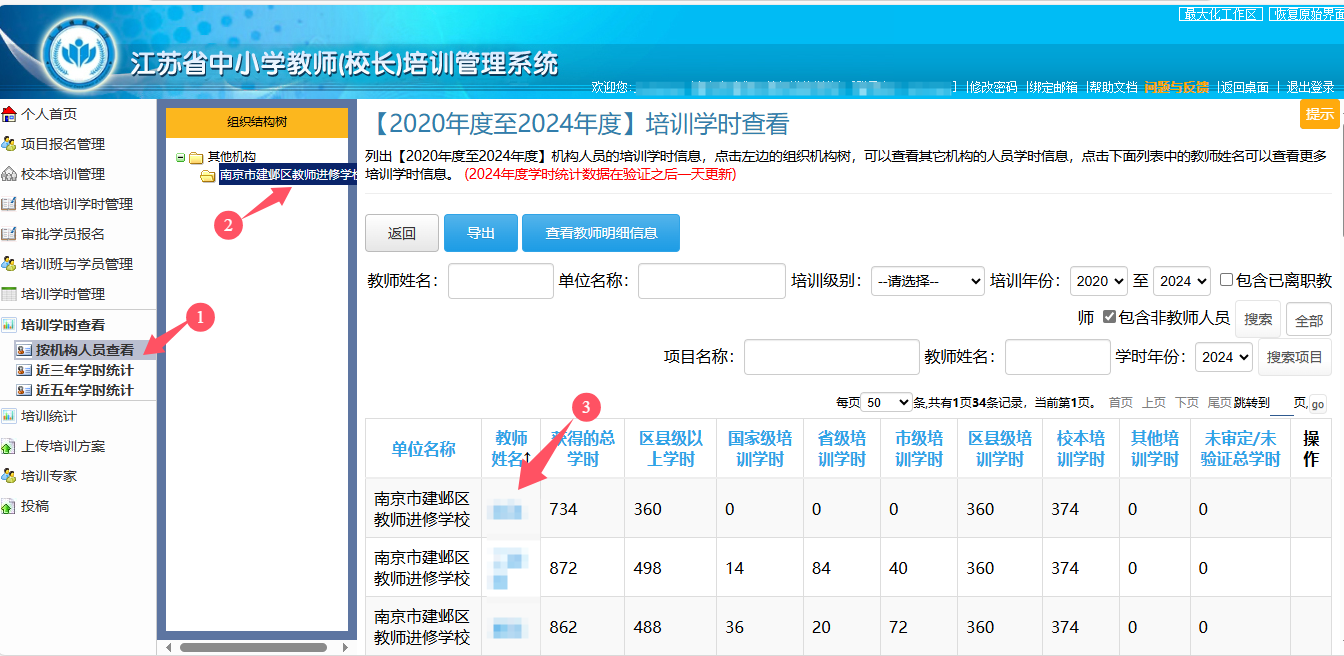Toggle 包含已离职教师 checkbox
This screenshot has height=656, width=1344.
tap(1226, 281)
